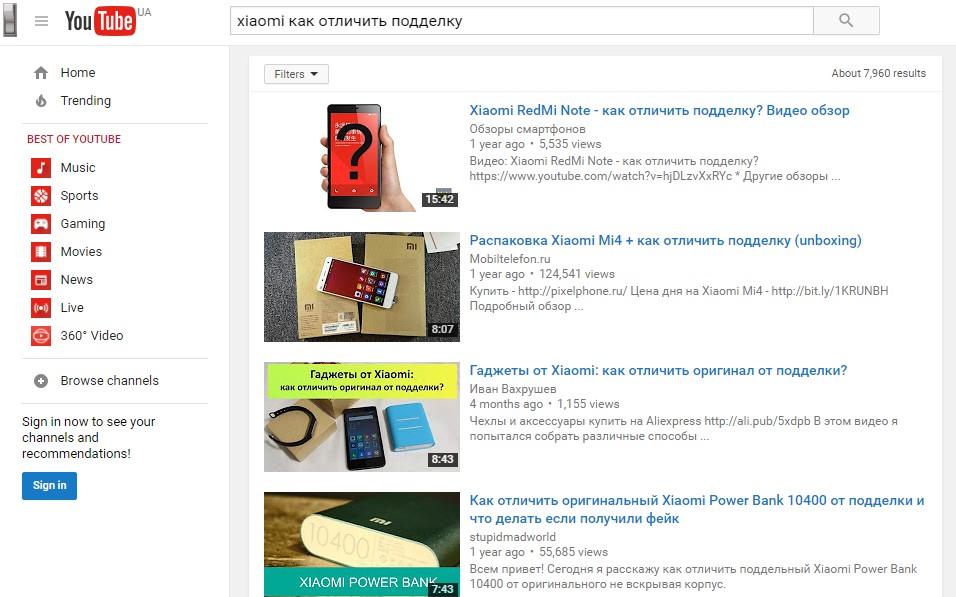Open the News category icon

(x=41, y=280)
